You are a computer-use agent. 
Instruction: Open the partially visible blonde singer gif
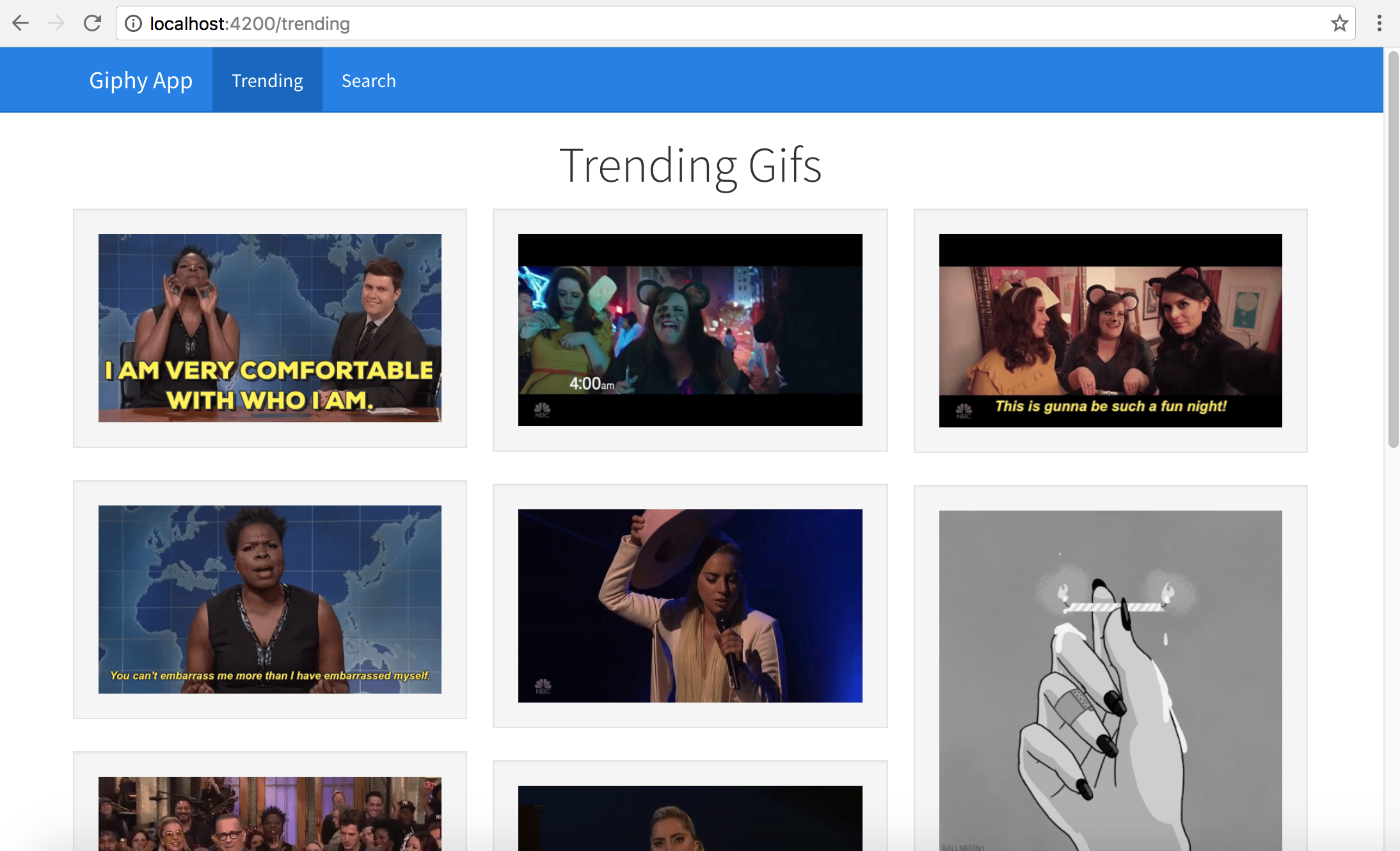[690, 818]
